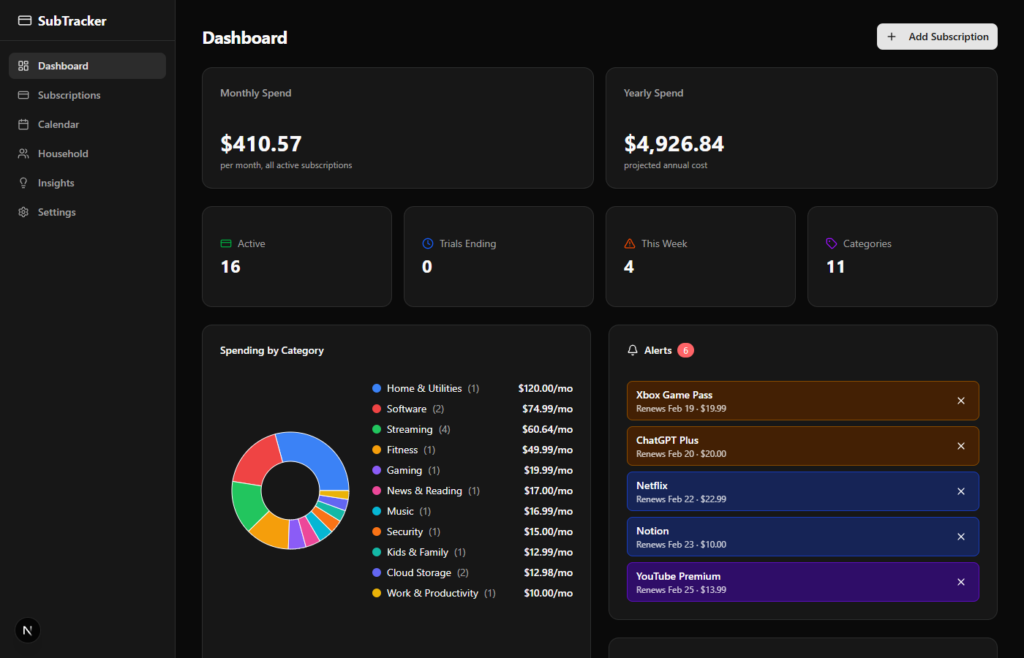The image size is (1024, 658).
Task: Select the Insights lightbulb icon
Action: coord(24,182)
